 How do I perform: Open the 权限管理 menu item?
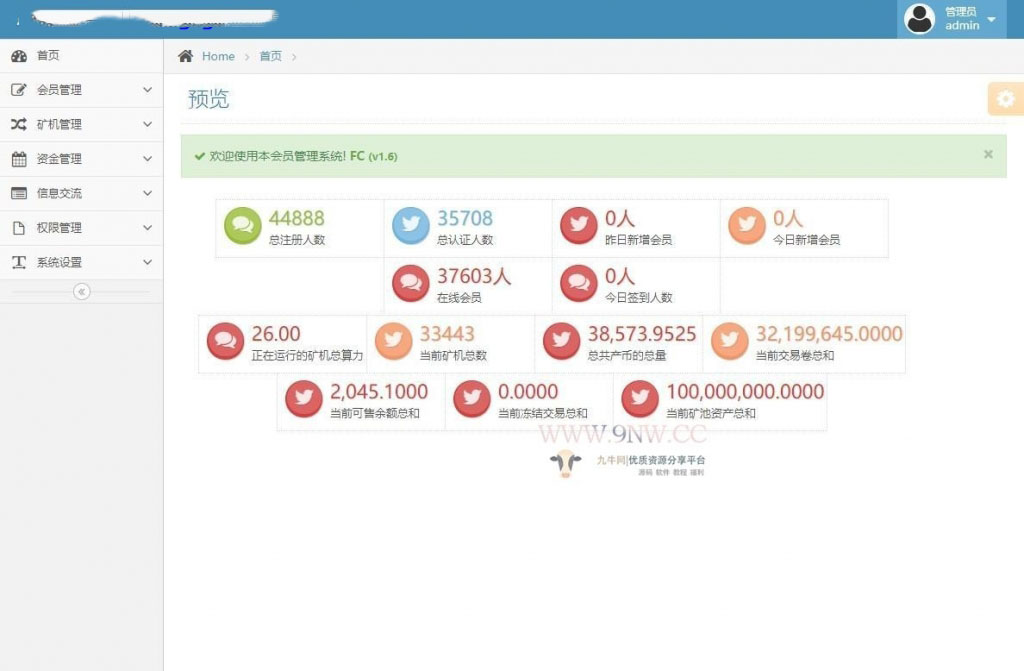tap(60, 228)
